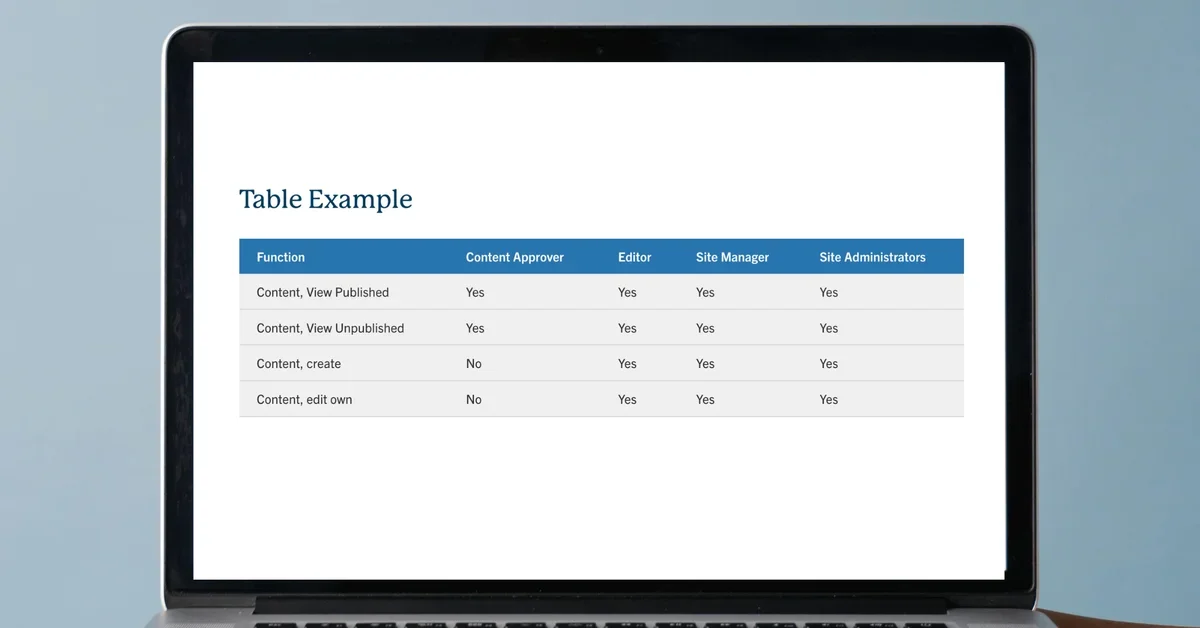Select Editor's "Yes" in Content, create row

[627, 364]
